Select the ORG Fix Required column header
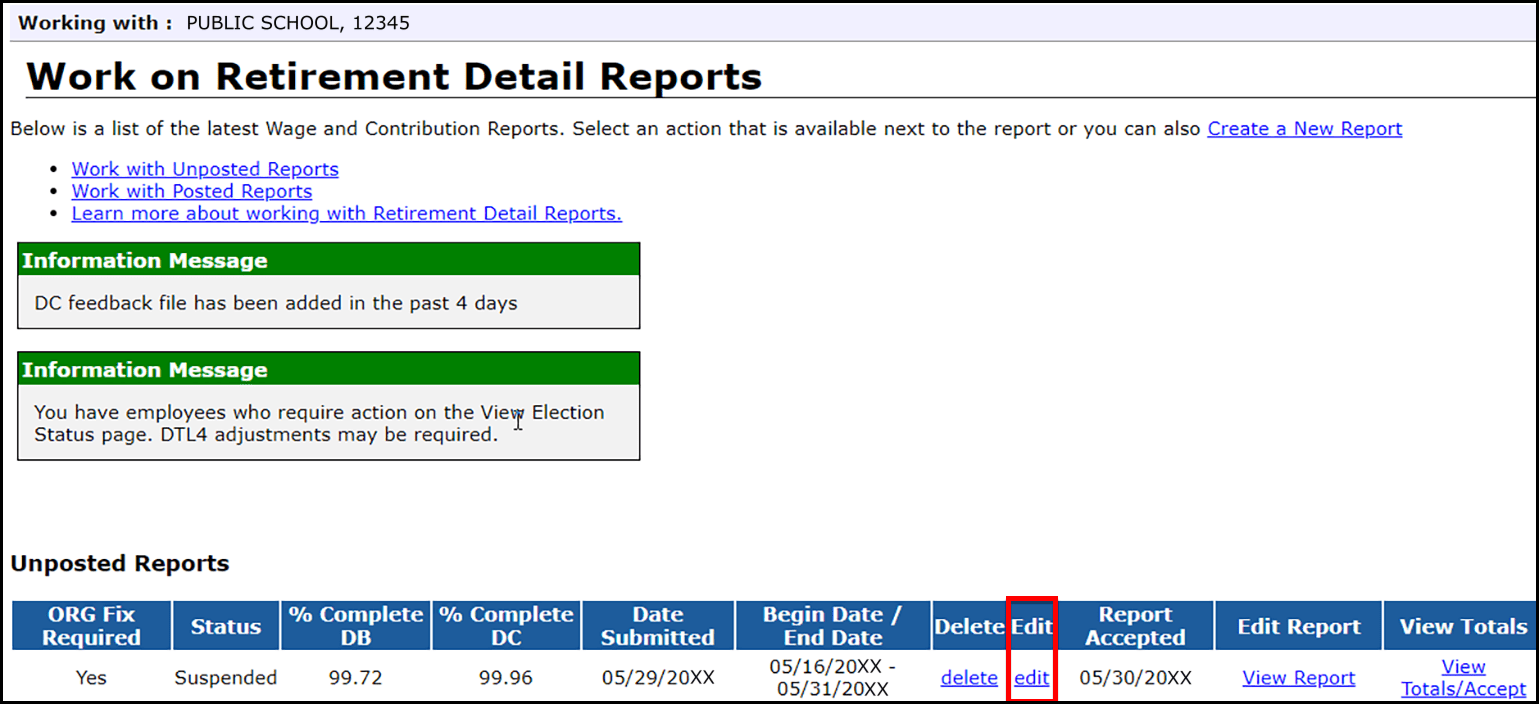This screenshot has height=704, width=1539. click(90, 625)
